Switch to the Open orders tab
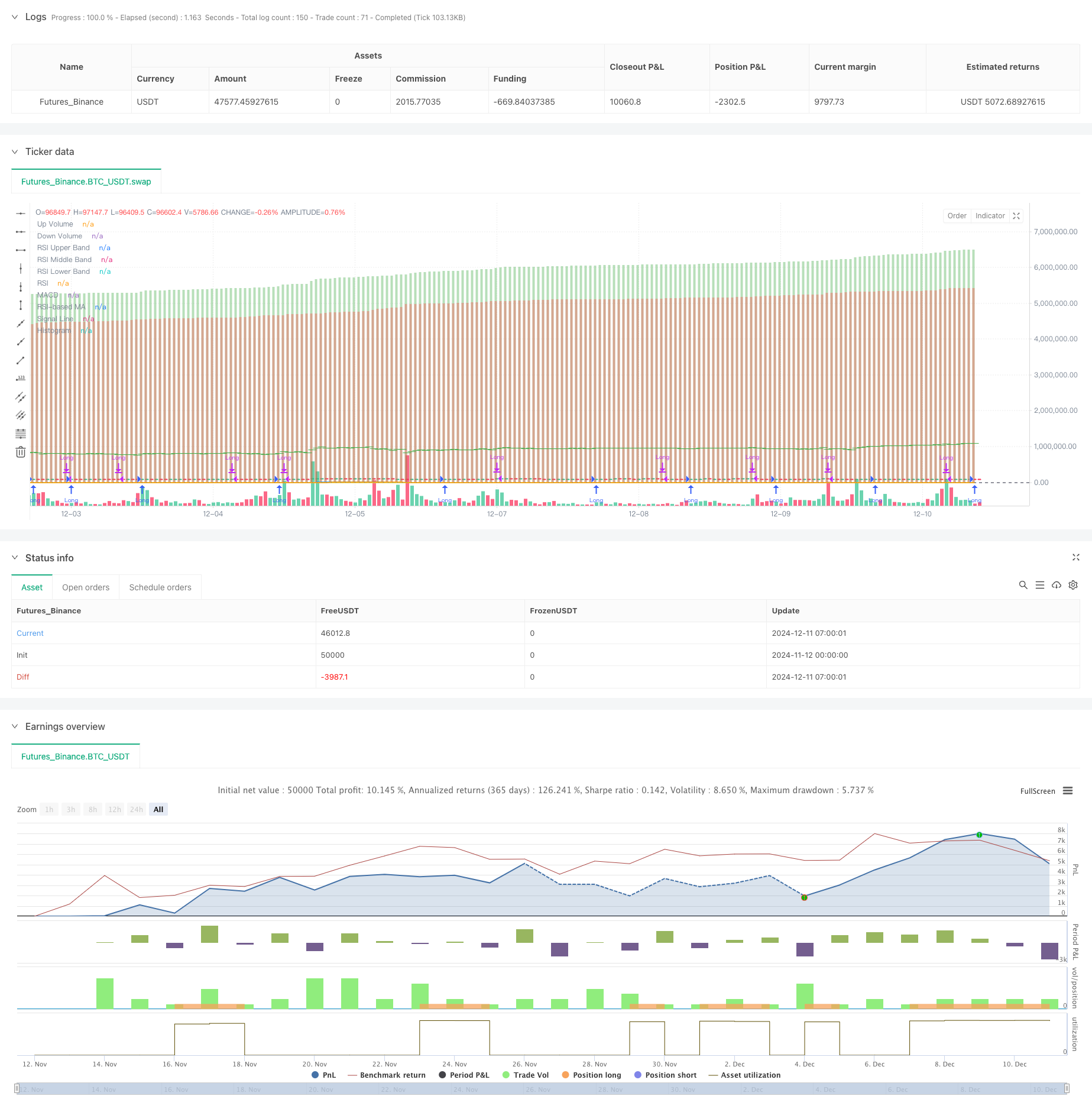1092x1112 pixels. [x=86, y=587]
